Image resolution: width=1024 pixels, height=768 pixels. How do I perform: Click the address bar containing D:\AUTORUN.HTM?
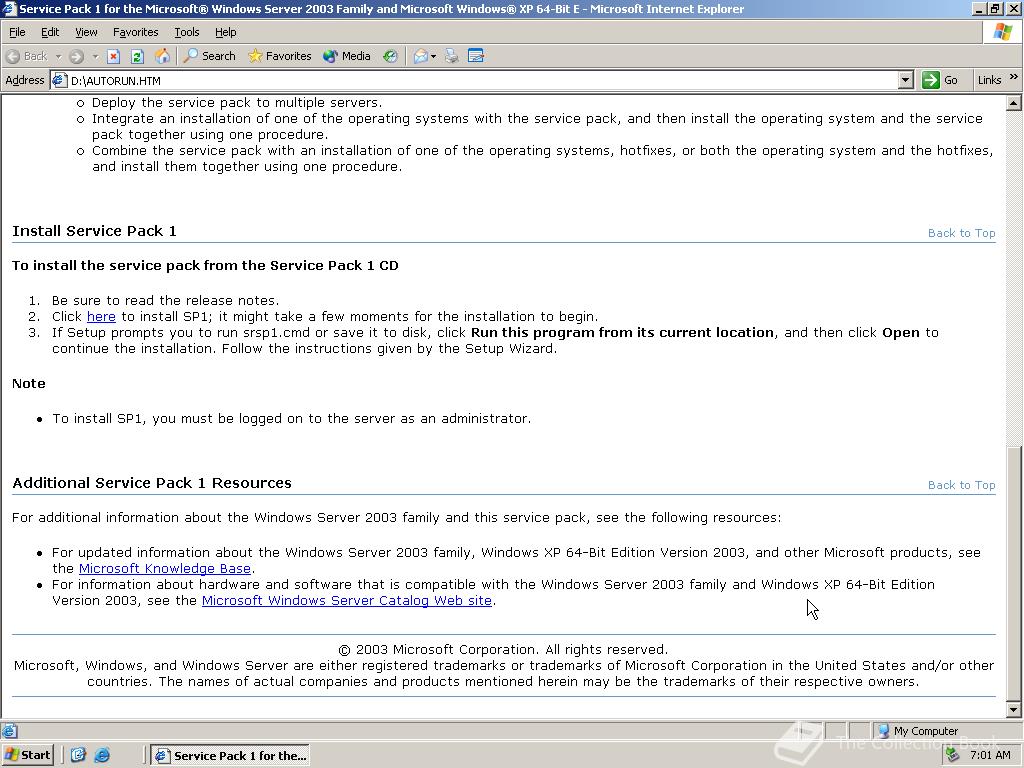tap(483, 80)
